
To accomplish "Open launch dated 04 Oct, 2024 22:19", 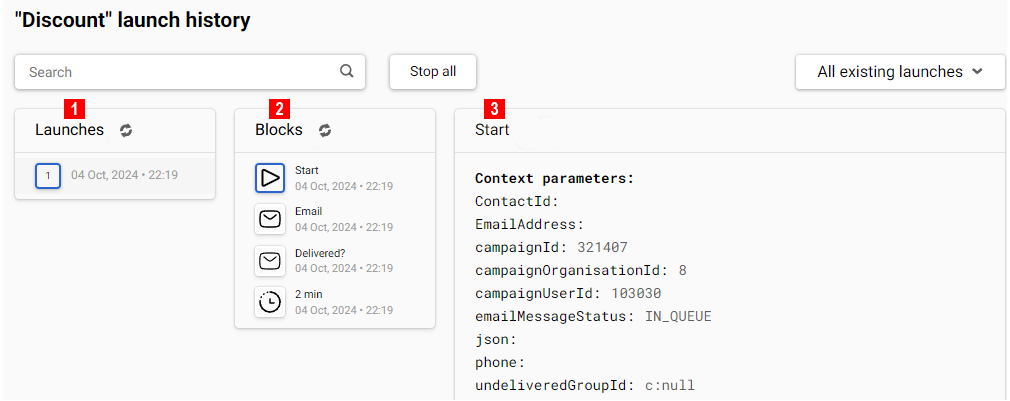I will click(115, 176).
